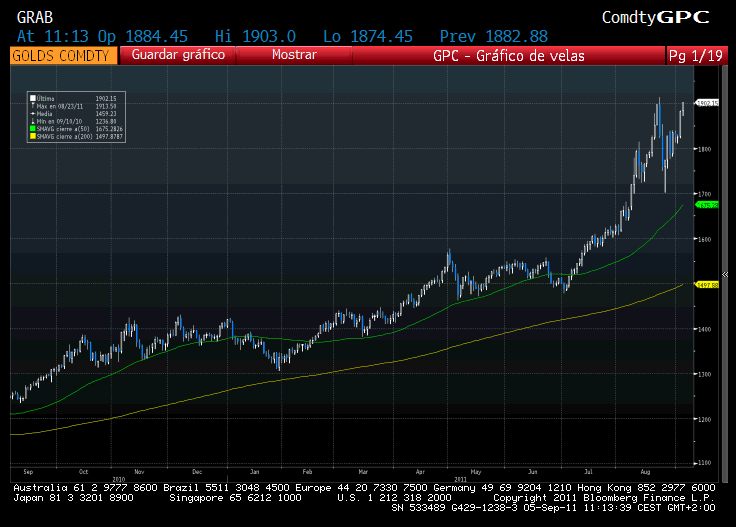
Task: Click the 1236.80 min value in legend
Action: click(106, 121)
